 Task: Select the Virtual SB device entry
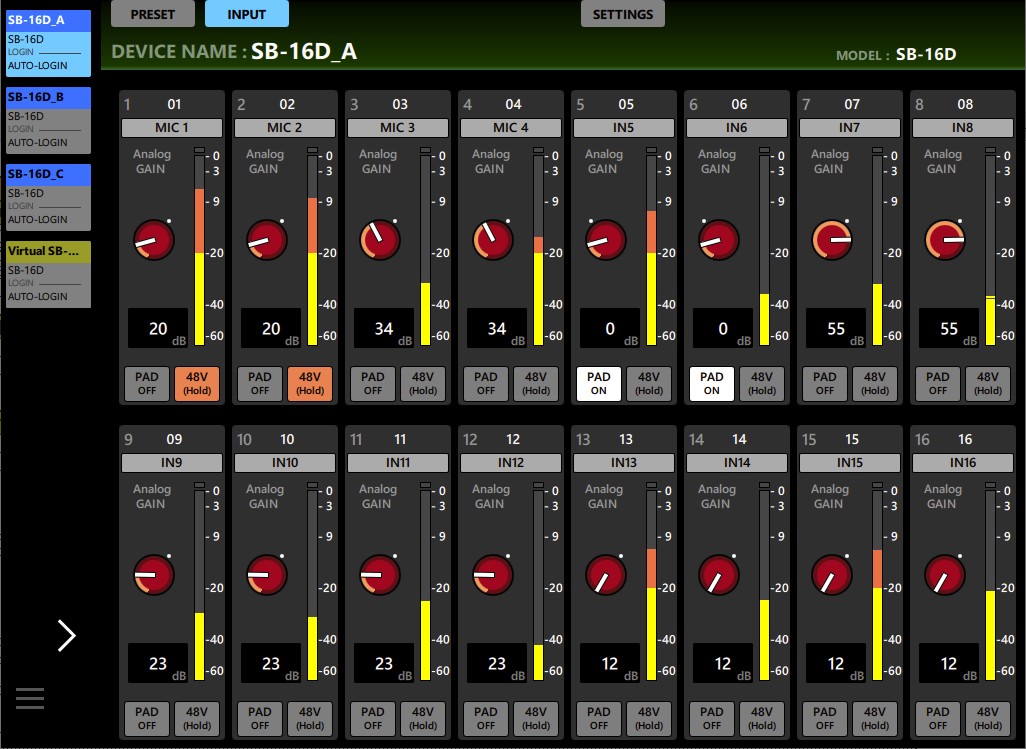[x=48, y=273]
